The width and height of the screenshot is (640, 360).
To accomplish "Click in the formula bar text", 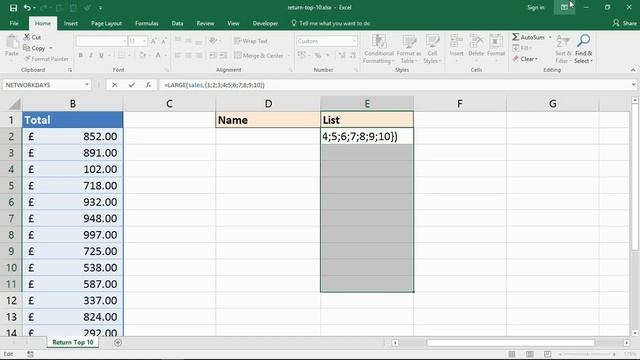I will pos(214,85).
